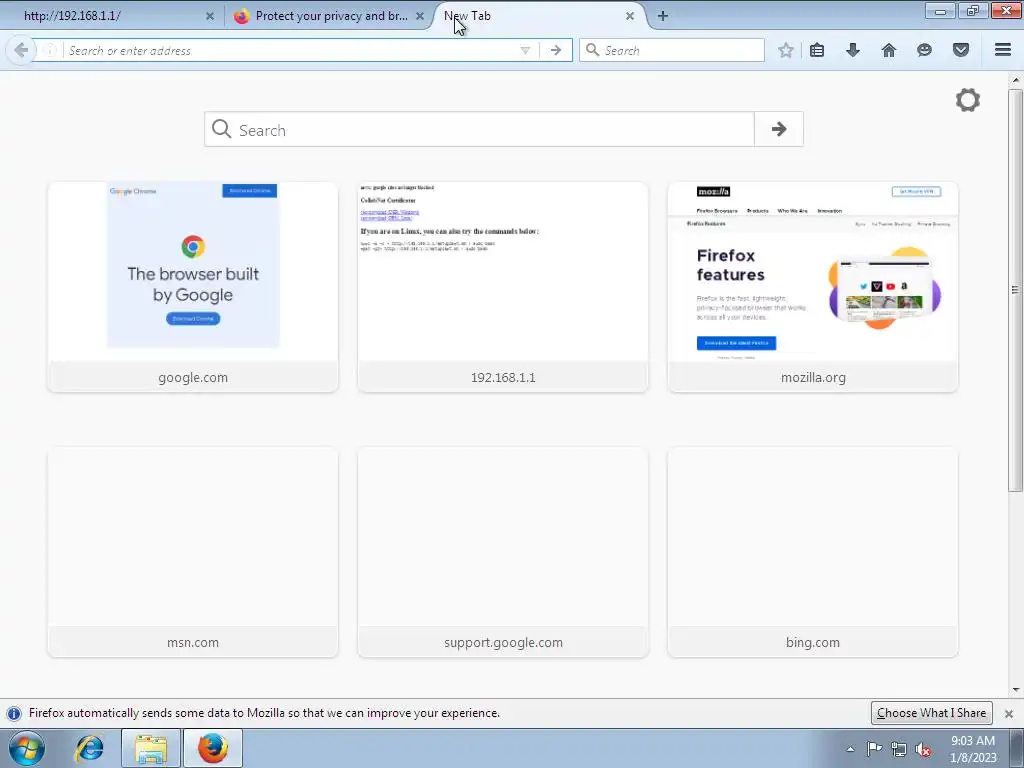
Task: Click the muted volume tray icon
Action: pos(923,750)
